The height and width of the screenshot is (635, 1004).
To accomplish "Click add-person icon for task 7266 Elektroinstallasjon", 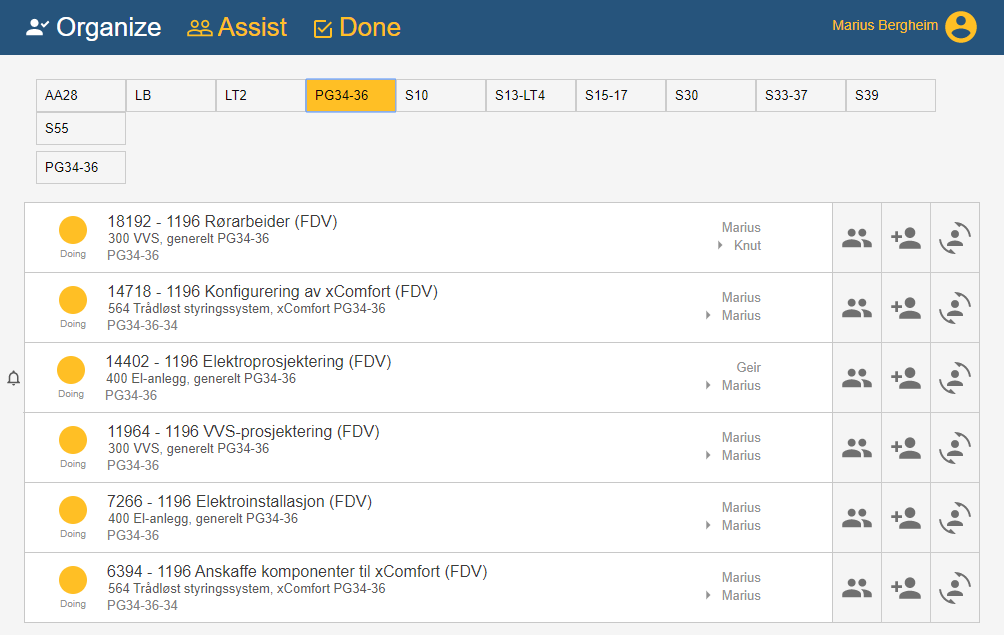I will click(x=906, y=518).
